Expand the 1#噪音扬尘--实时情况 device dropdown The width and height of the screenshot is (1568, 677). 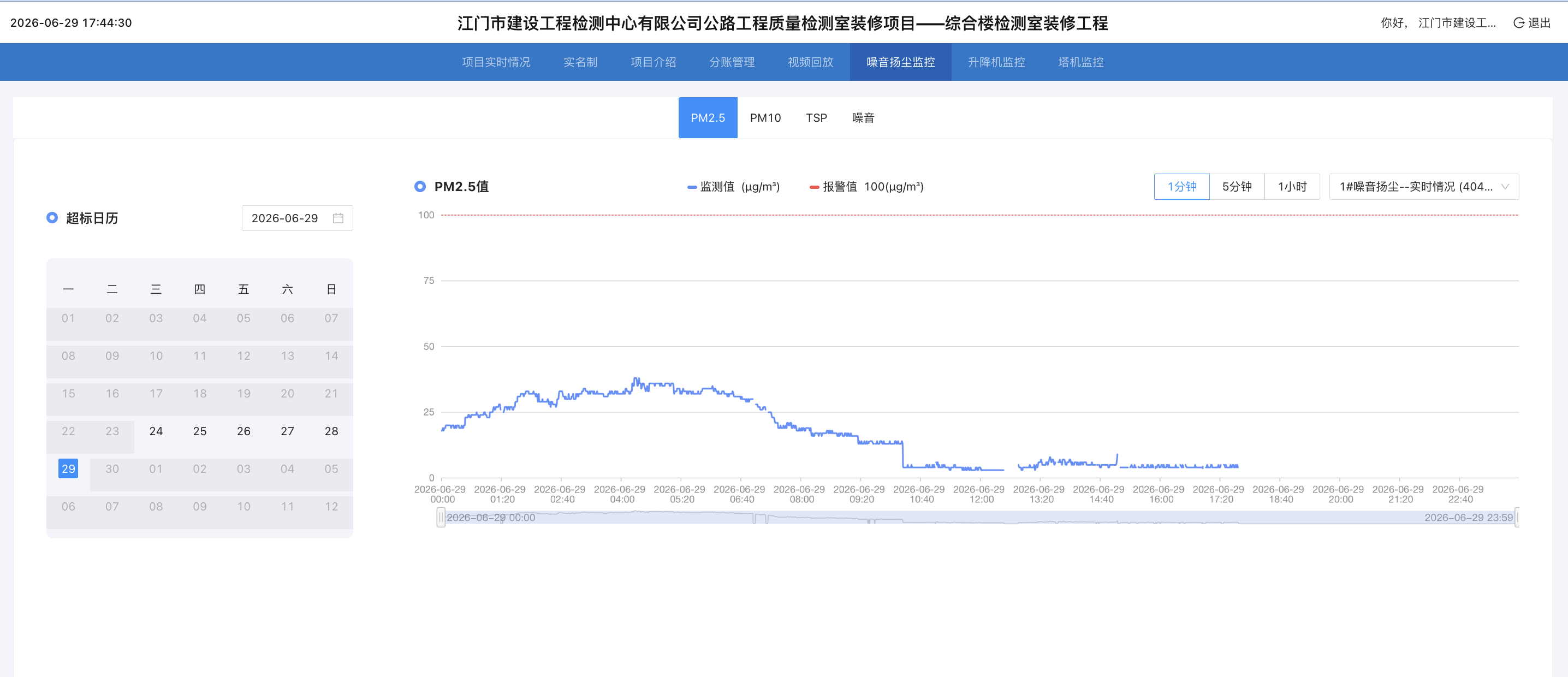tap(1424, 186)
